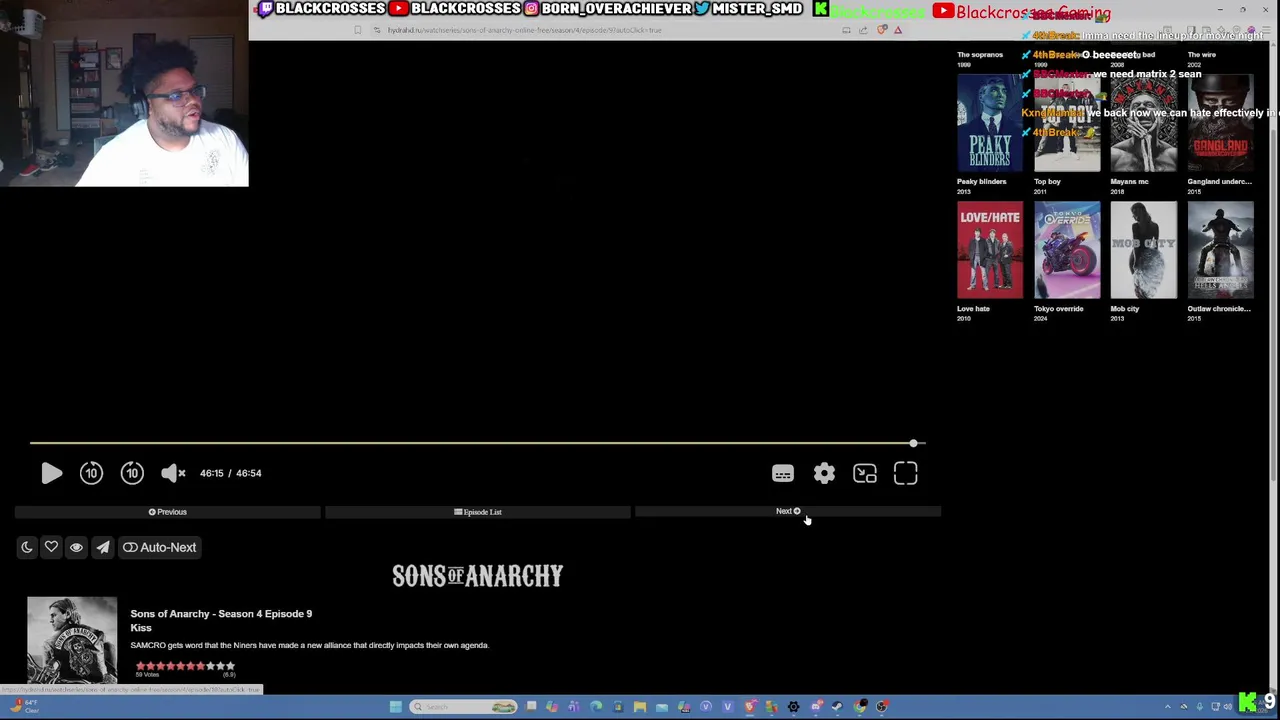Open the Mail app from the taskbar

(662, 707)
